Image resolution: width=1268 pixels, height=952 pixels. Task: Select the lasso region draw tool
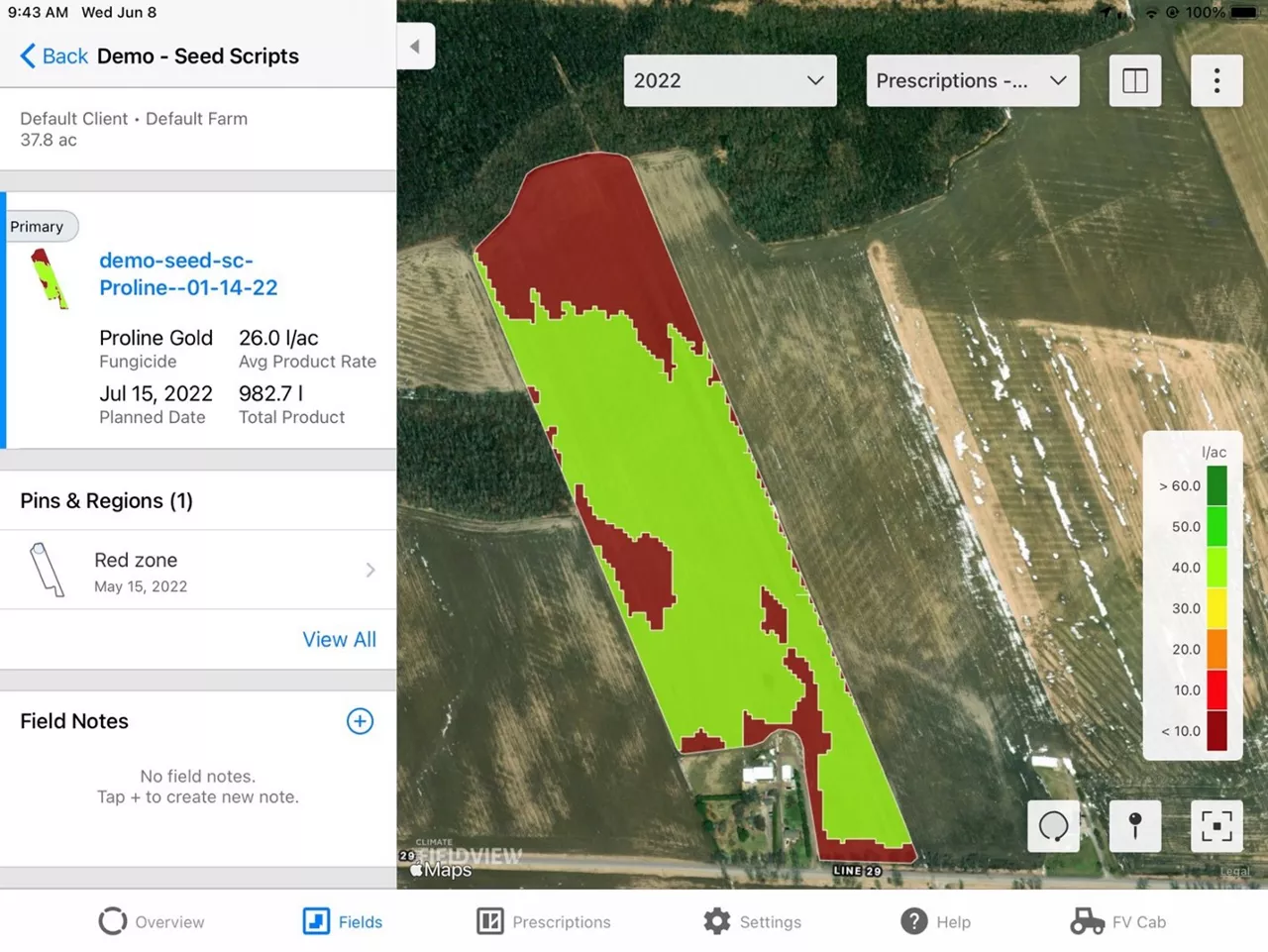(x=1054, y=825)
